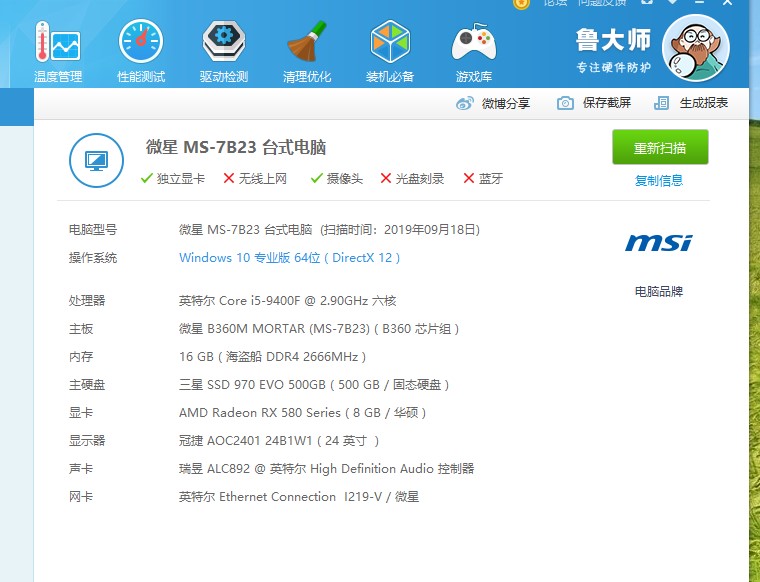Click the 鲁大师 old man avatar
The height and width of the screenshot is (582, 760).
coord(696,47)
